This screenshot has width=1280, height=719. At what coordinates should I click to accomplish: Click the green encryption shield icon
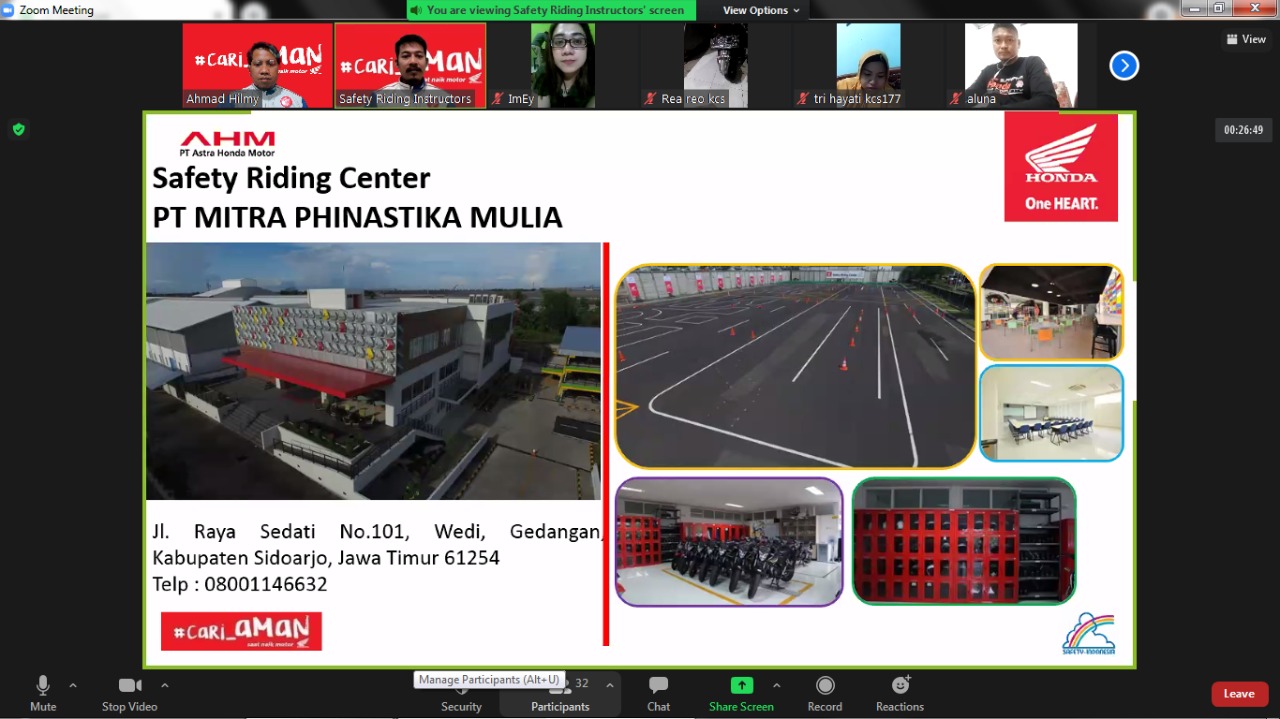(x=18, y=129)
